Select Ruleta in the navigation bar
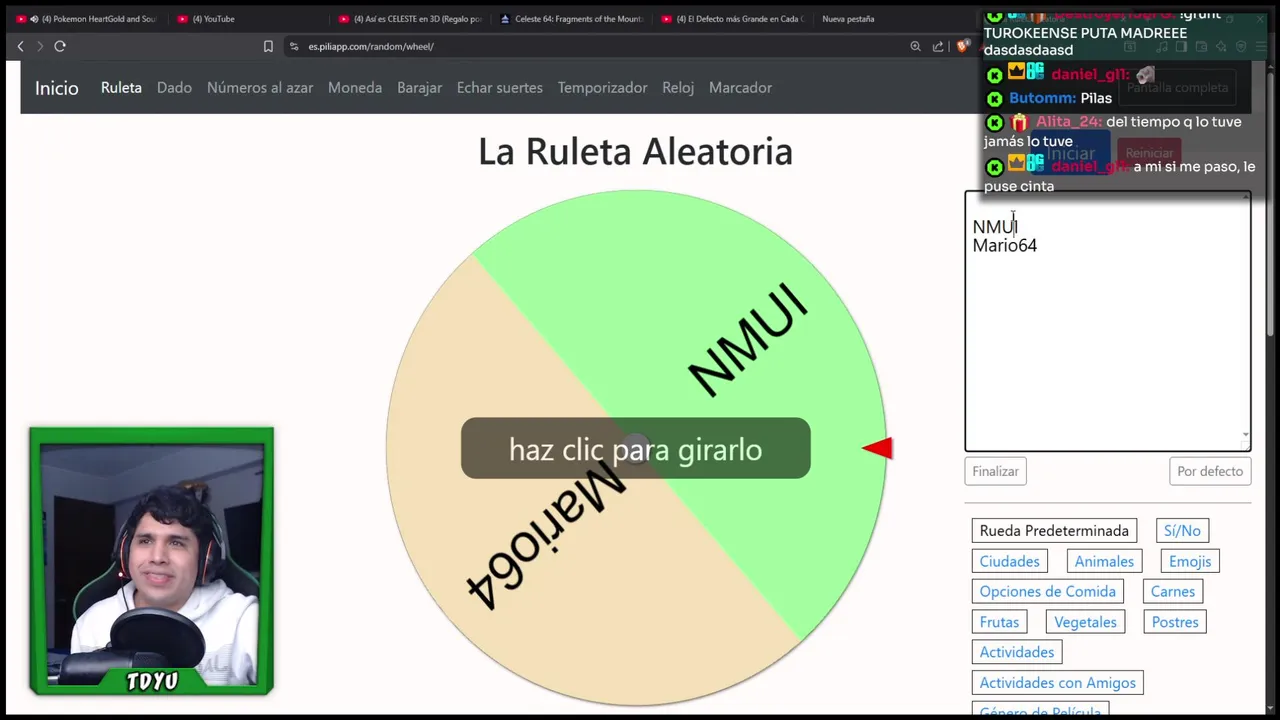Screen dimensions: 1280x720 point(121,88)
